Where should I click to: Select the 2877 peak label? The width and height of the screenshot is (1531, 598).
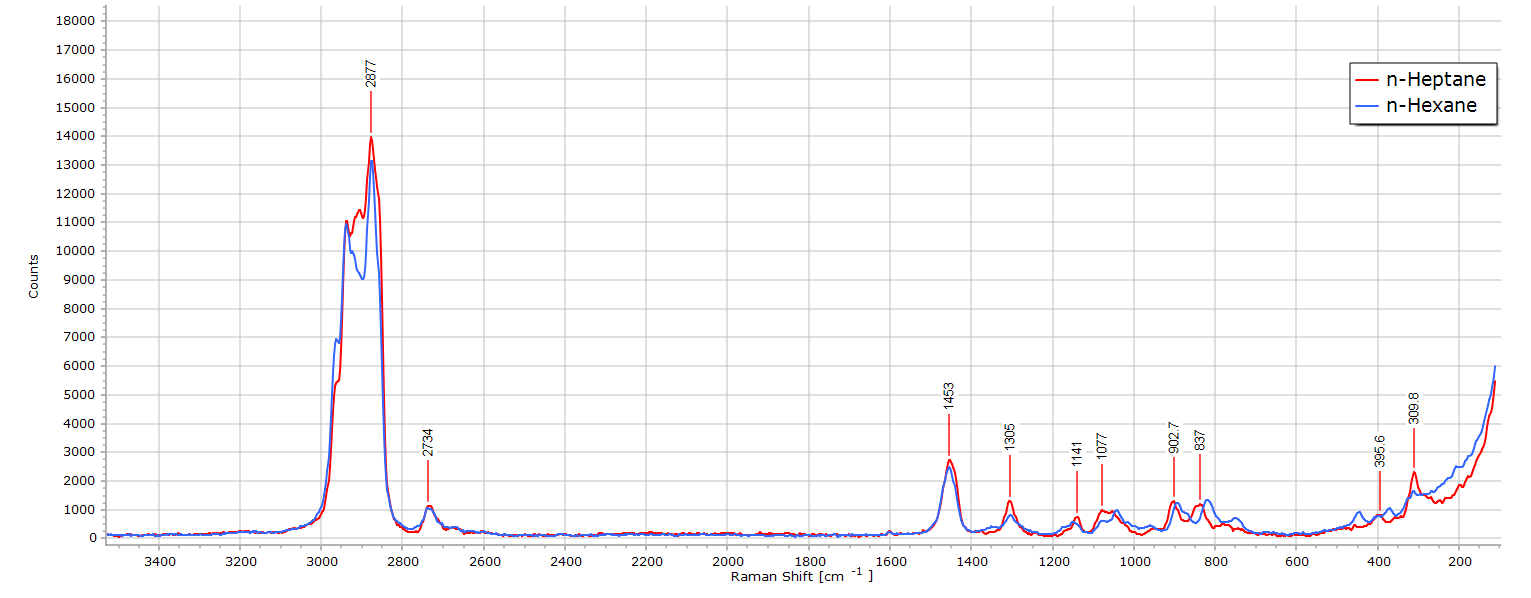pyautogui.click(x=371, y=75)
